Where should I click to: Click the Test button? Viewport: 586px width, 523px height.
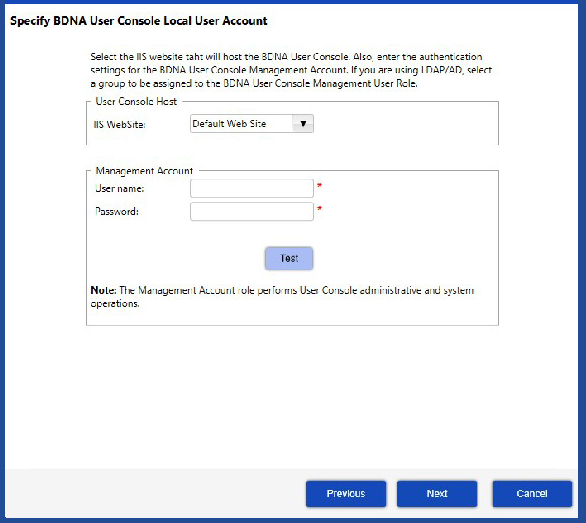[289, 258]
